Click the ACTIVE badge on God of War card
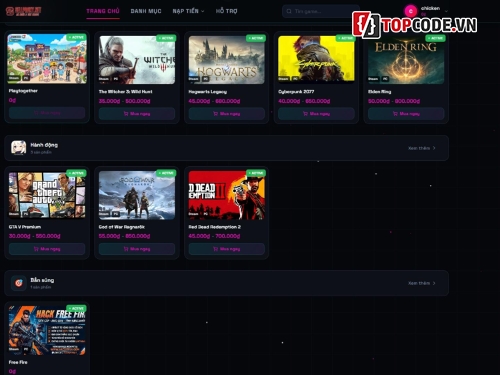This screenshot has height=375, width=500. (x=166, y=173)
